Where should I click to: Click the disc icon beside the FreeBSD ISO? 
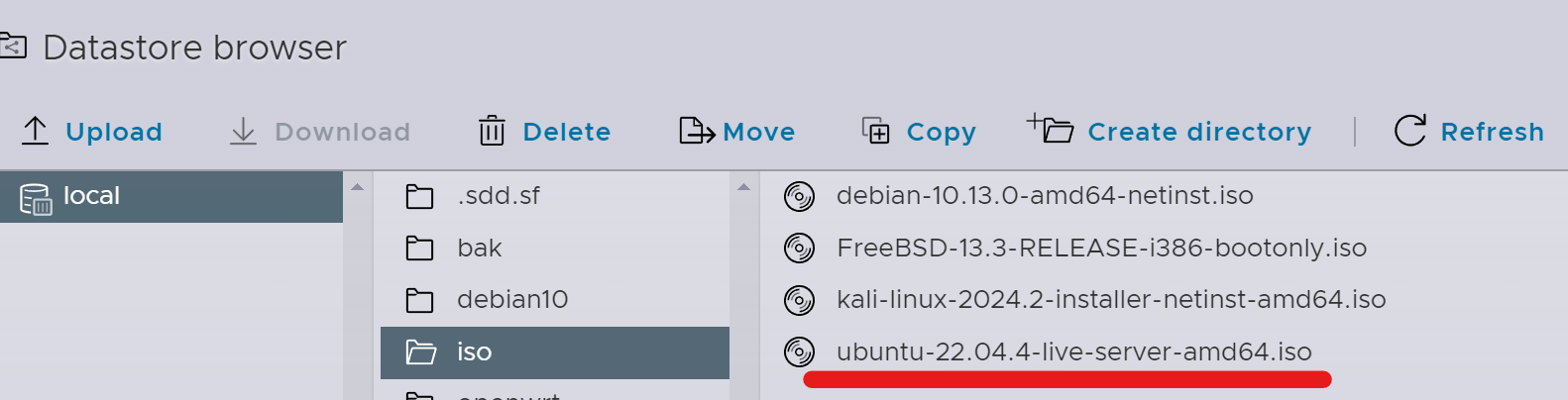799,248
